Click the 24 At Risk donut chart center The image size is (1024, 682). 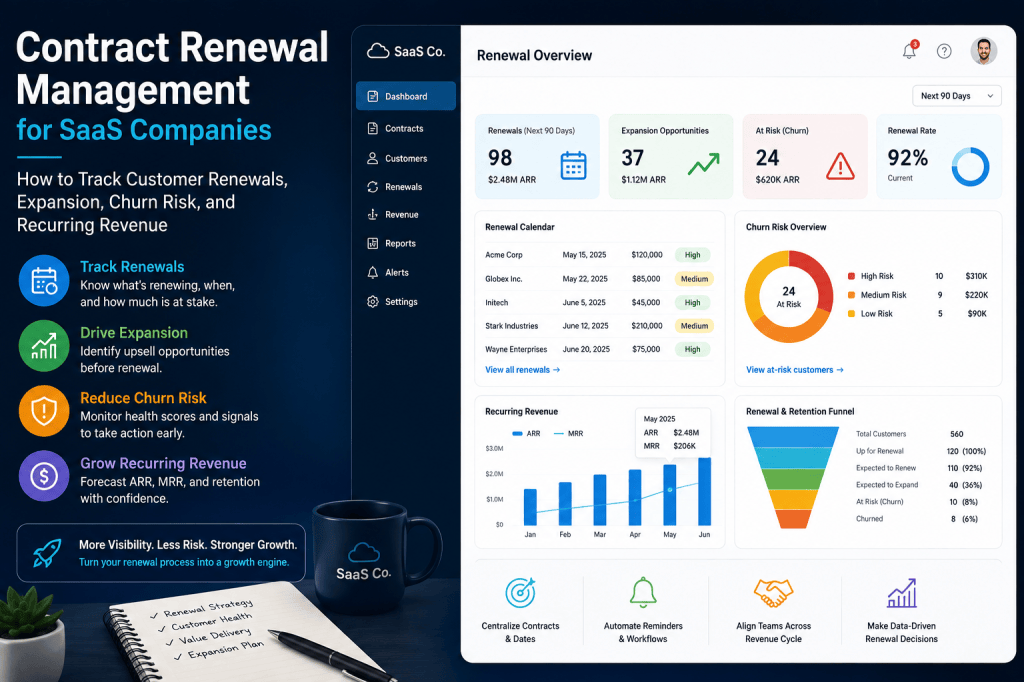pos(789,297)
